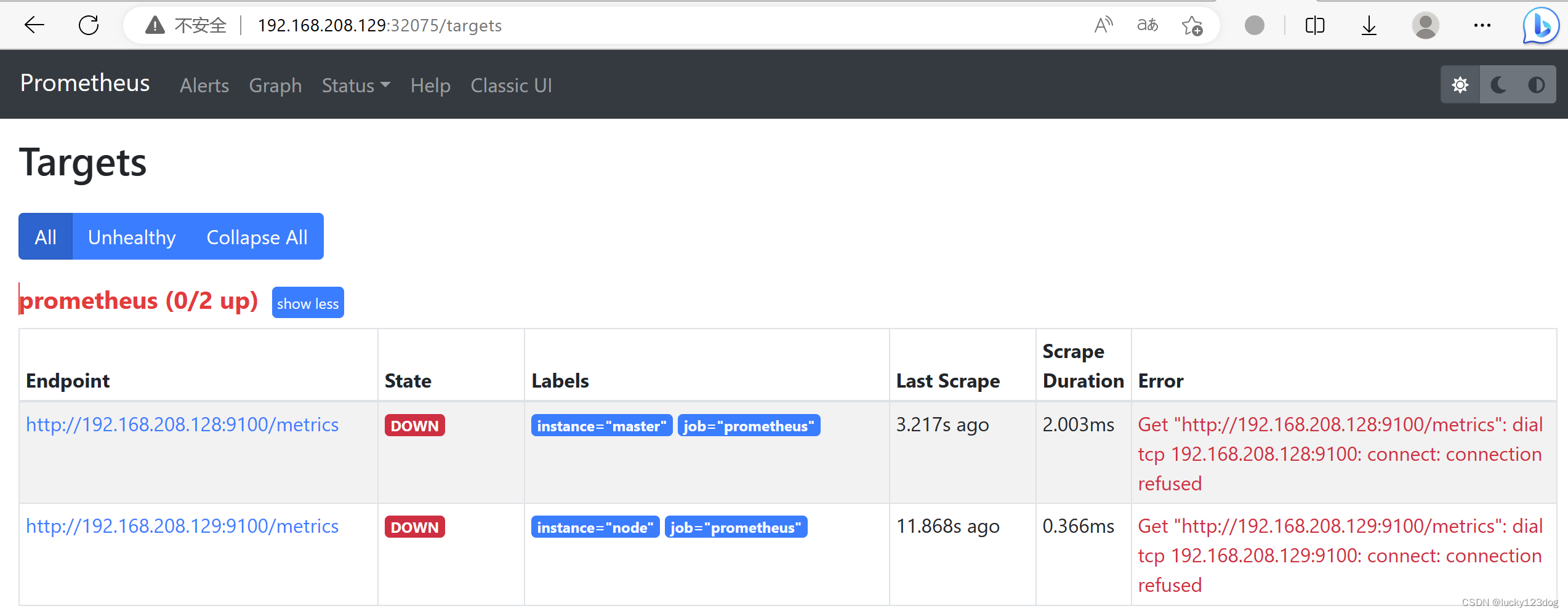Reload the page with refresh icon
1568x614 pixels.
89,25
